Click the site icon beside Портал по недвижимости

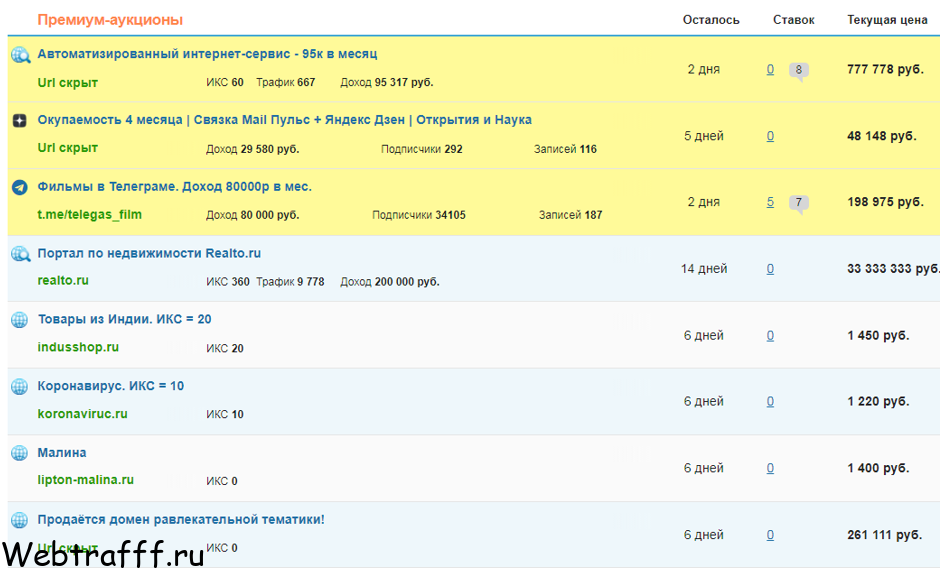tap(20, 254)
